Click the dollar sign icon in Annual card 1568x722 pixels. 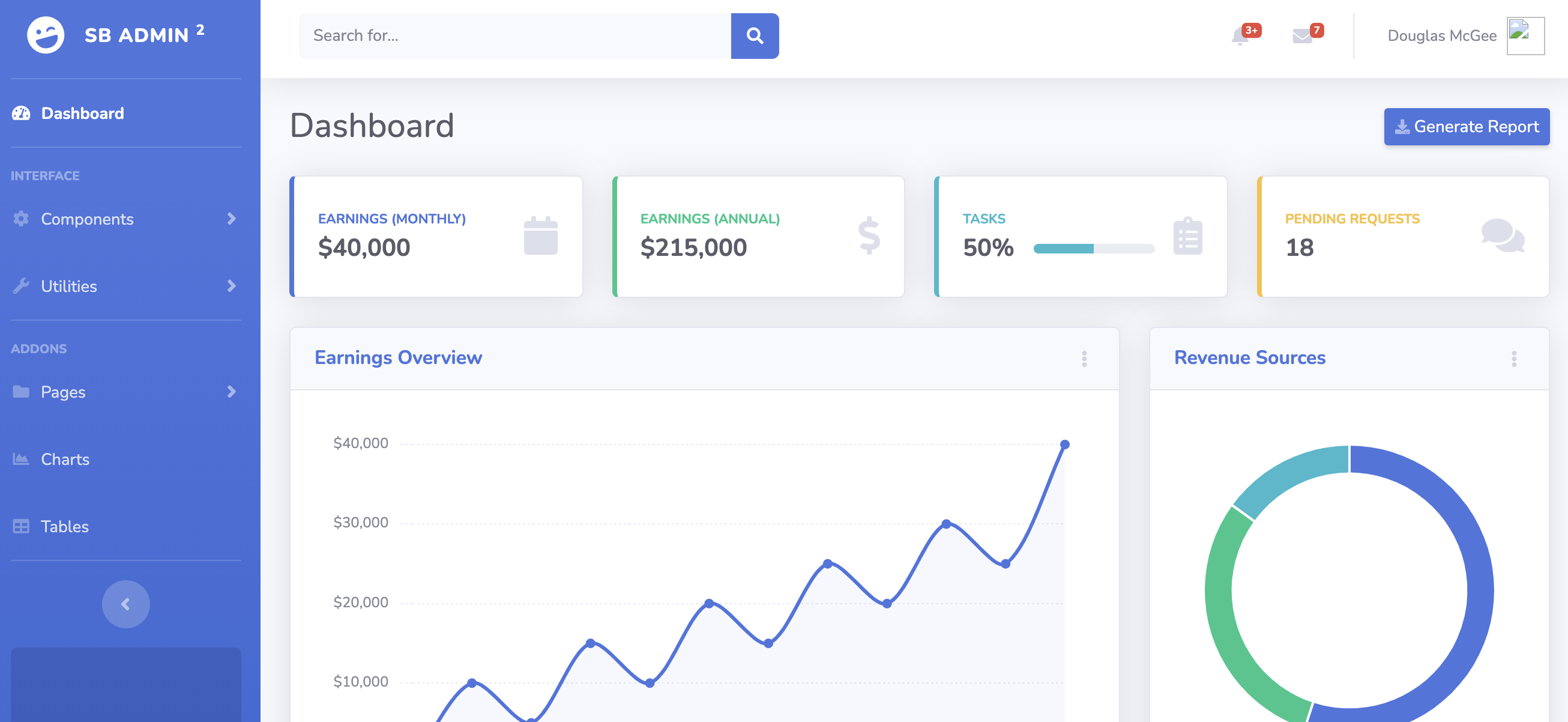(869, 236)
